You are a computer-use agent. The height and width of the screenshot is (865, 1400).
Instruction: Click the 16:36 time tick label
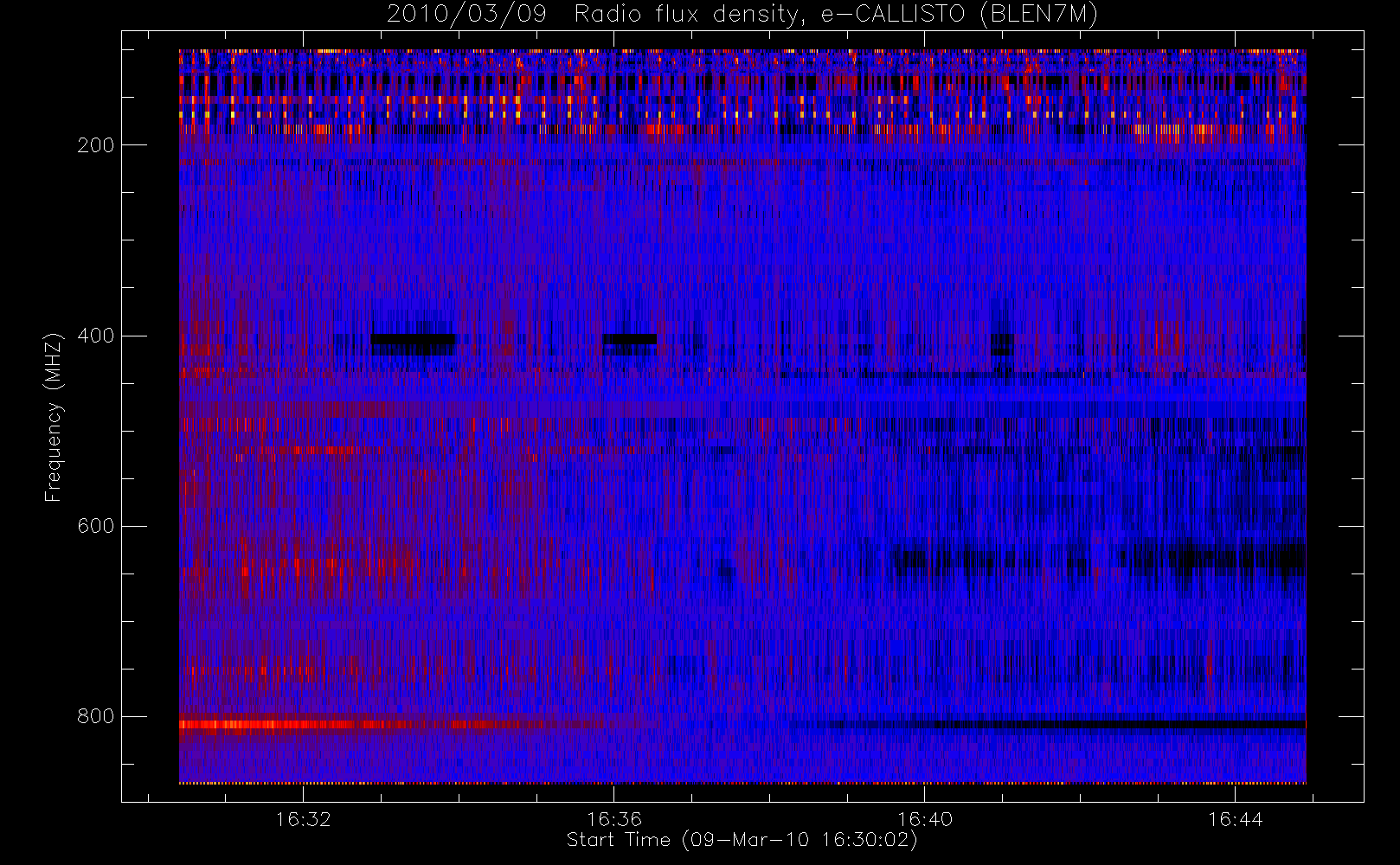tap(614, 819)
